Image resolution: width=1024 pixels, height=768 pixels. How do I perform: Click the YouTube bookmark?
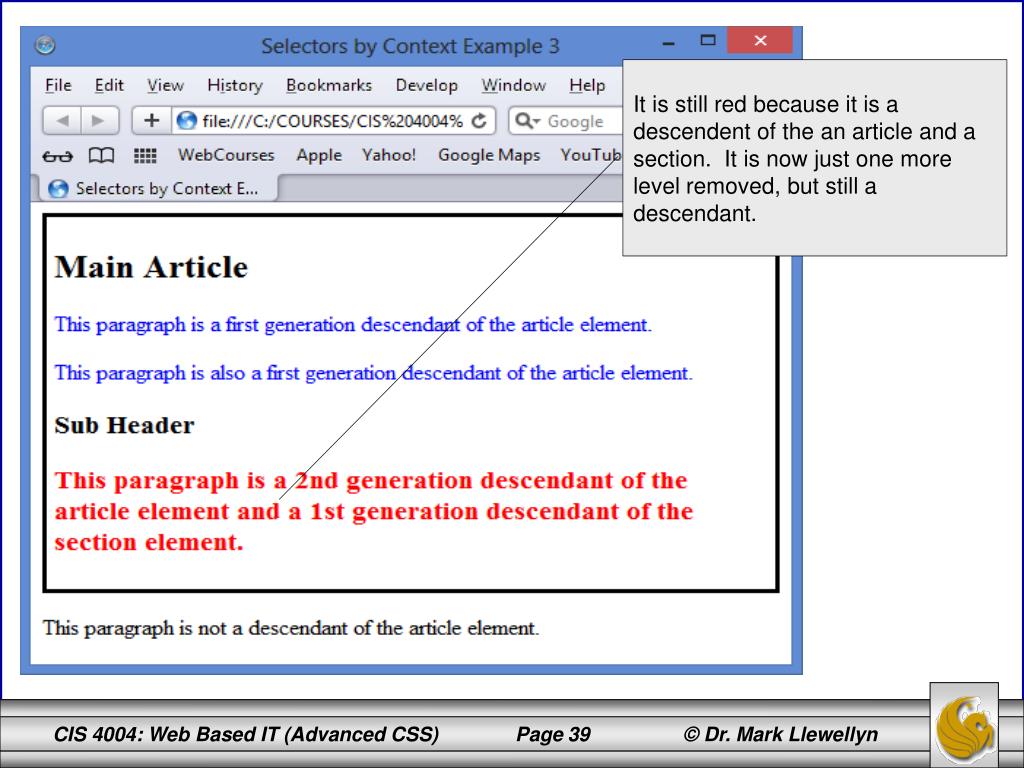click(x=590, y=155)
